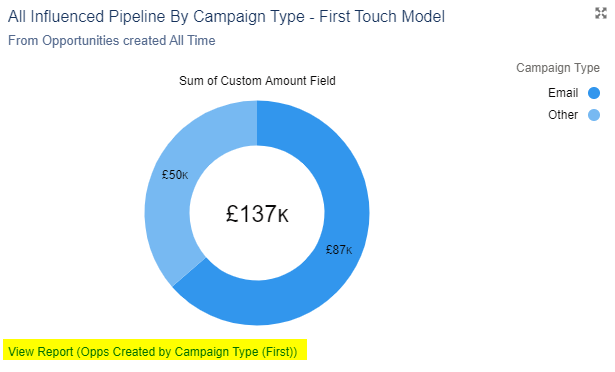The image size is (615, 372).
Task: Click the Other legend color dot
Action: coord(594,115)
